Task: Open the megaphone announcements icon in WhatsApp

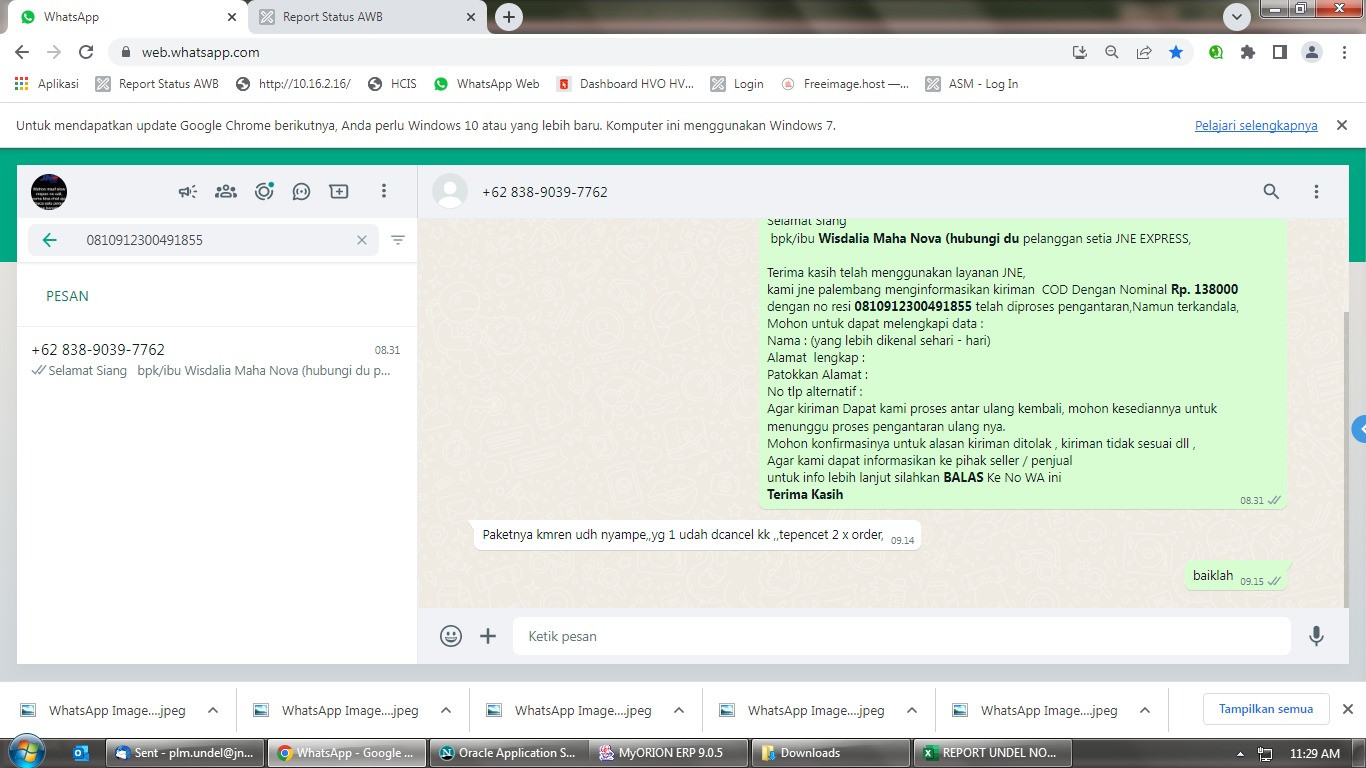Action: click(x=188, y=191)
